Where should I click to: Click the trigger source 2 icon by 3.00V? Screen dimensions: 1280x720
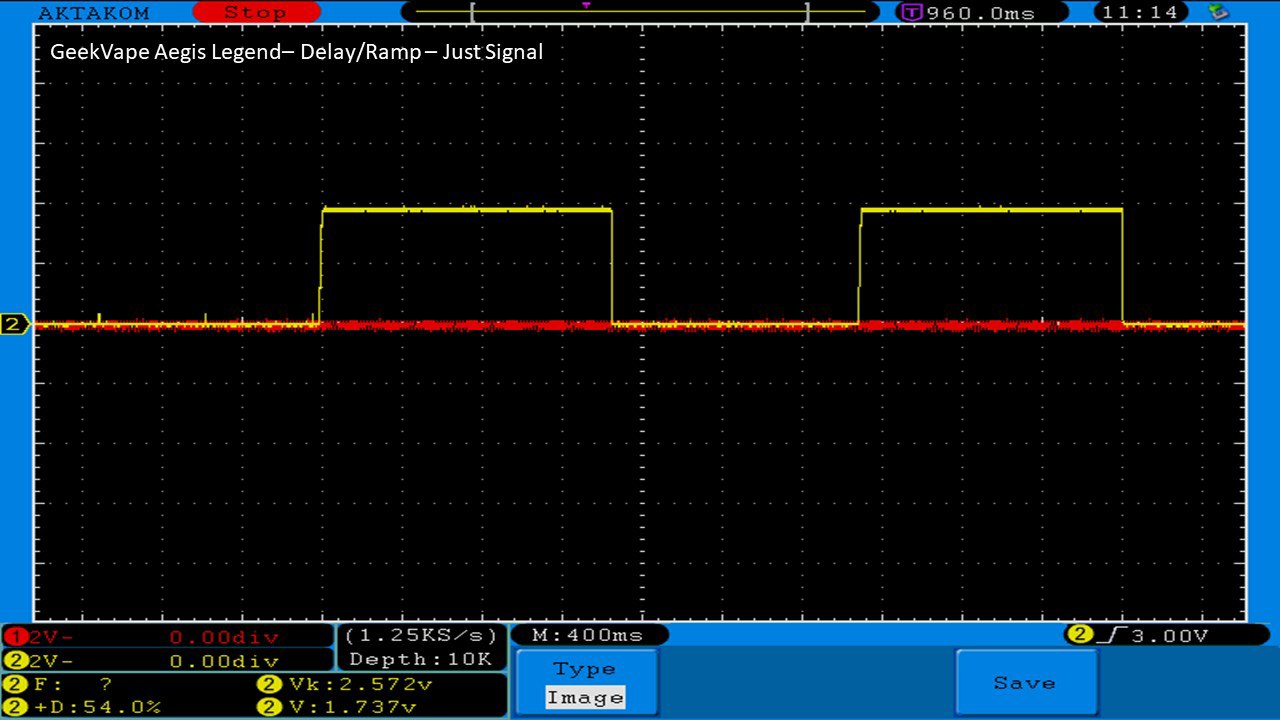tap(1079, 635)
